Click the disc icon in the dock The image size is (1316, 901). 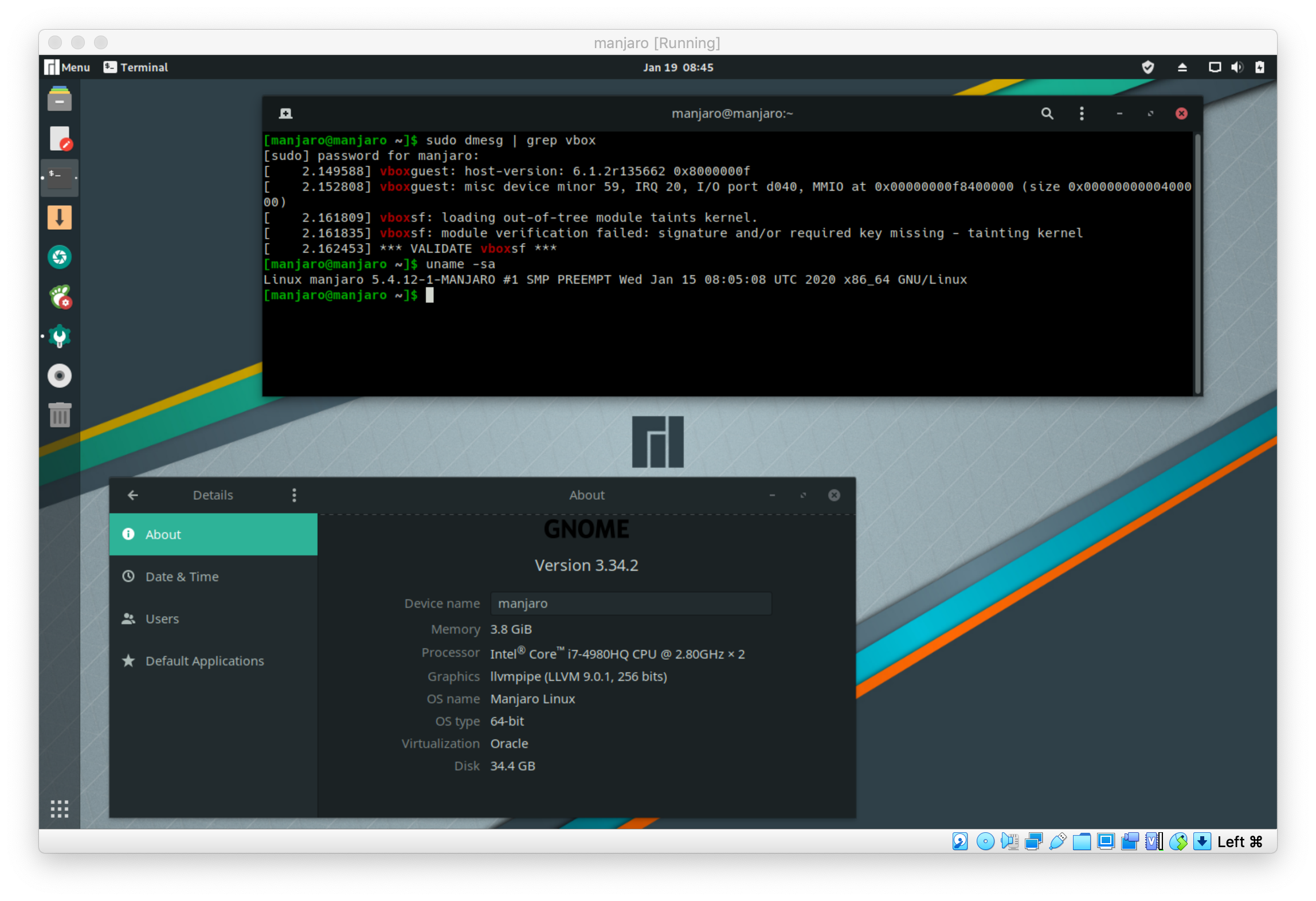pos(59,376)
